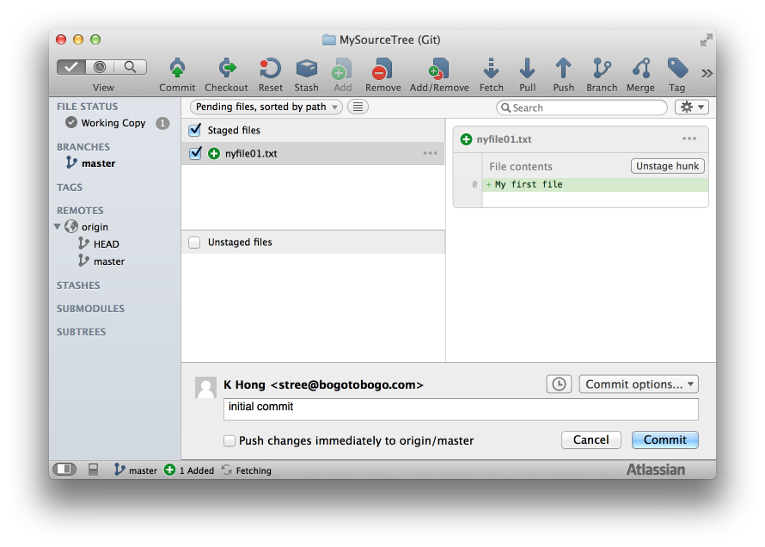765x547 pixels.
Task: Open the Commit options dropdown
Action: [x=639, y=384]
